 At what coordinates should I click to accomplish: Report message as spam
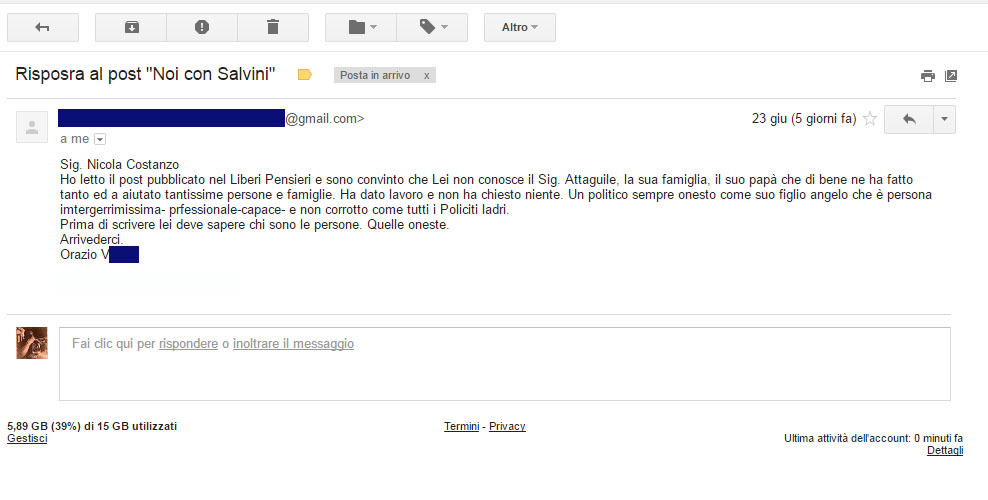tap(202, 28)
